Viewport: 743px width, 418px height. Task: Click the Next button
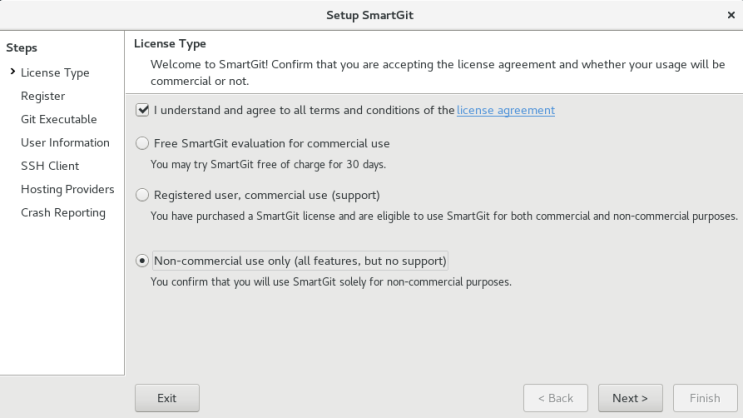630,398
